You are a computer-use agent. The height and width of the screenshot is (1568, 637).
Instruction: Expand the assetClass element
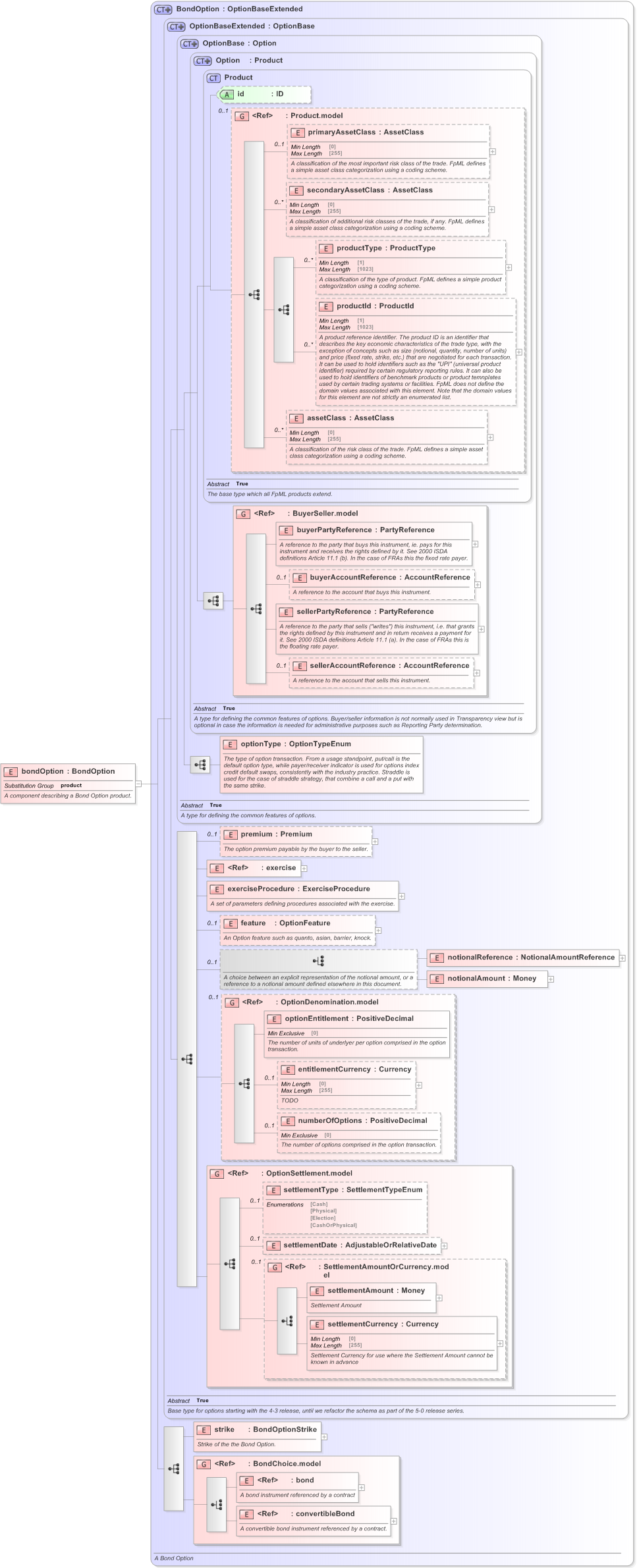pos(491,437)
